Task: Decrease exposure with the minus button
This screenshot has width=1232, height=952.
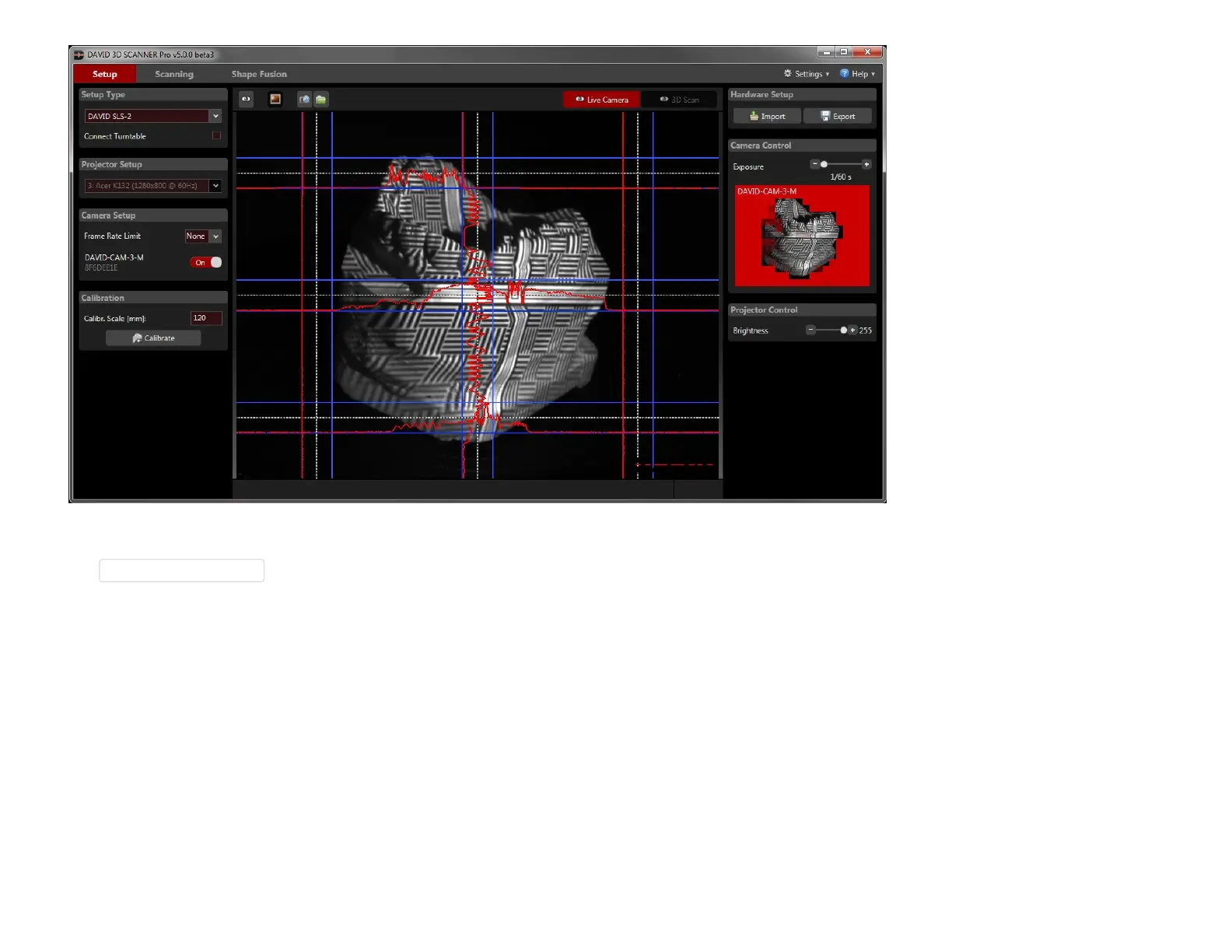Action: 814,164
